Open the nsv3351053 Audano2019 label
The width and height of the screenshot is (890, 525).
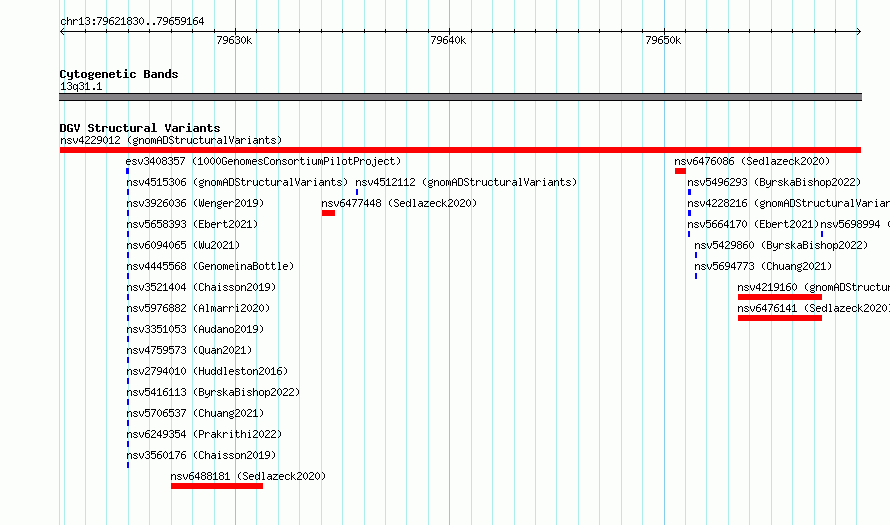(195, 329)
